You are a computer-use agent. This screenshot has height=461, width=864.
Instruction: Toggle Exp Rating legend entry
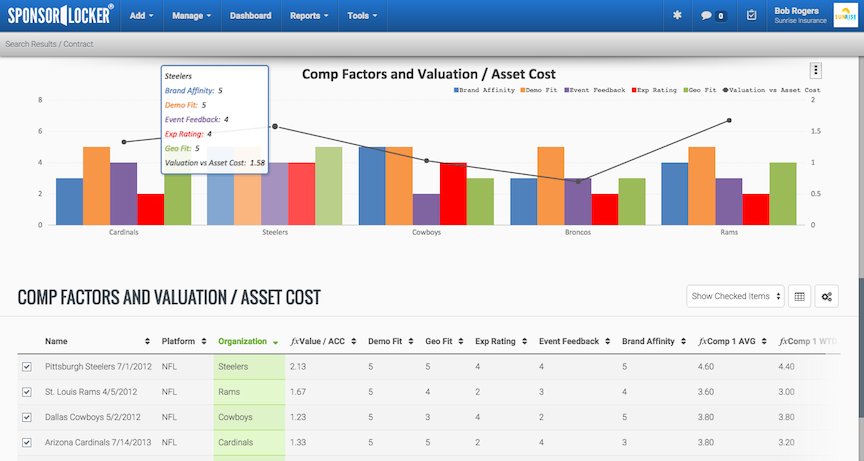654,90
